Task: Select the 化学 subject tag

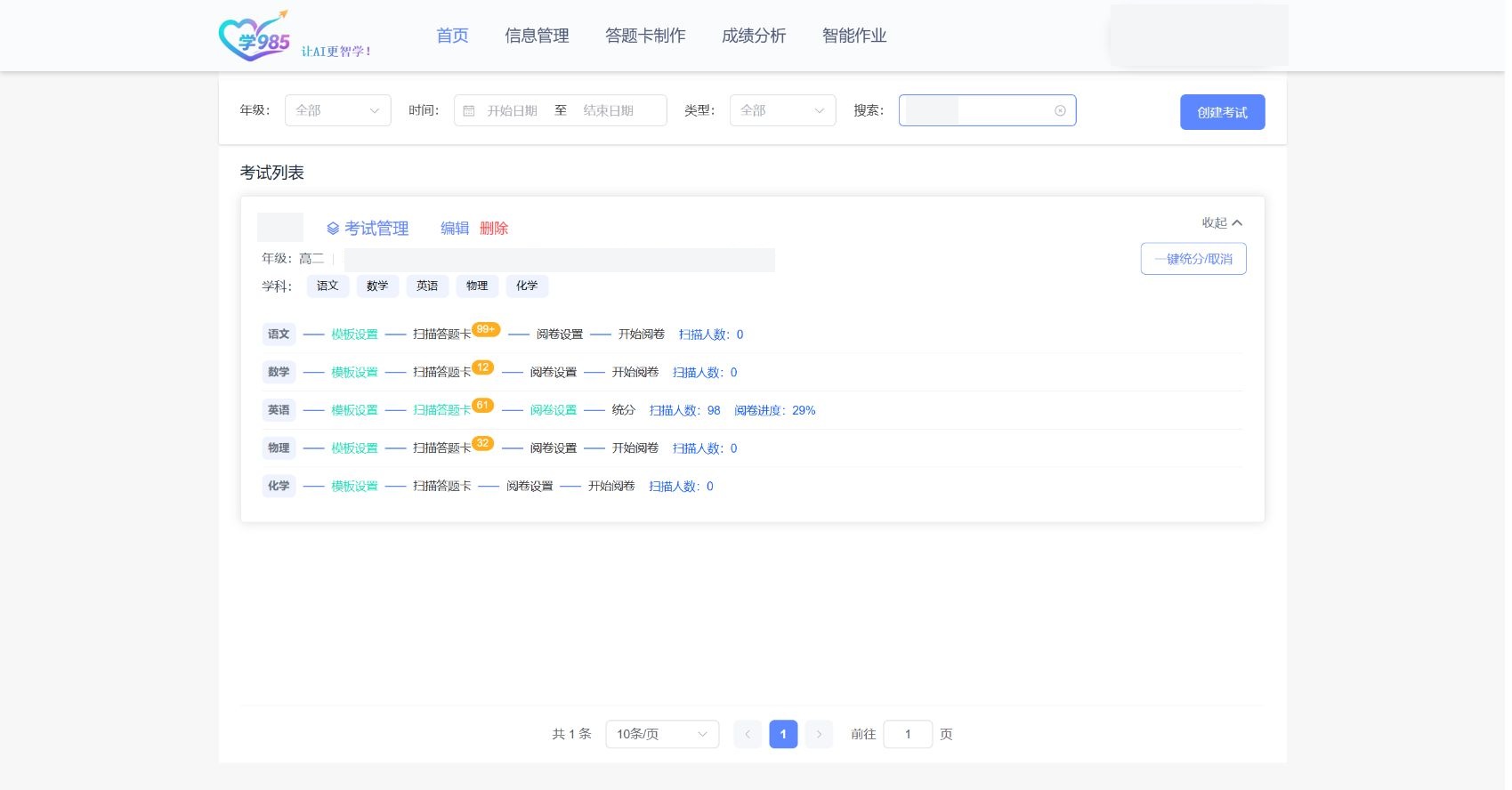Action: click(527, 286)
